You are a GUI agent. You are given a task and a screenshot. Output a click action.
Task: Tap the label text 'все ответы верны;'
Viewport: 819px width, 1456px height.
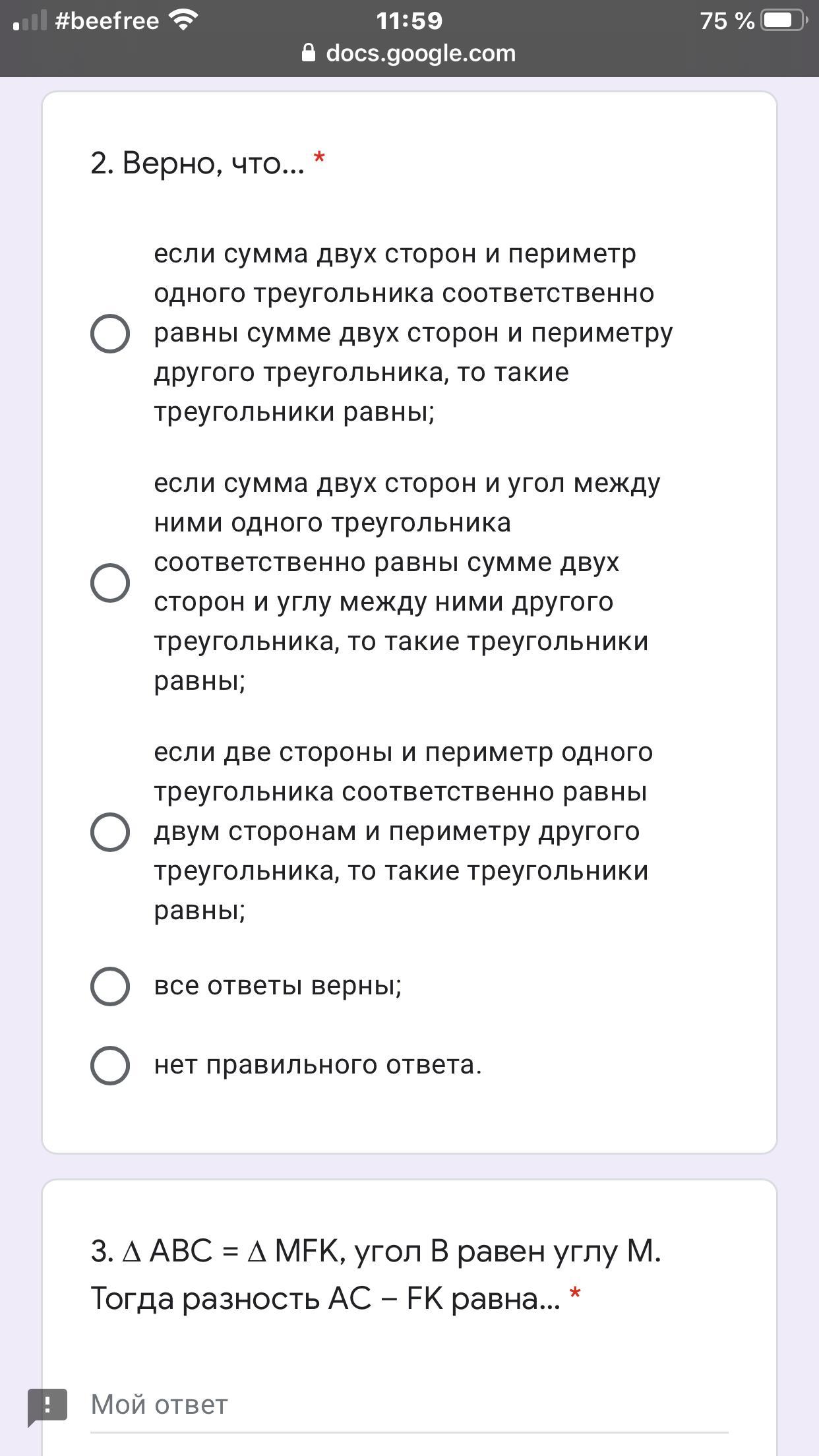[278, 986]
